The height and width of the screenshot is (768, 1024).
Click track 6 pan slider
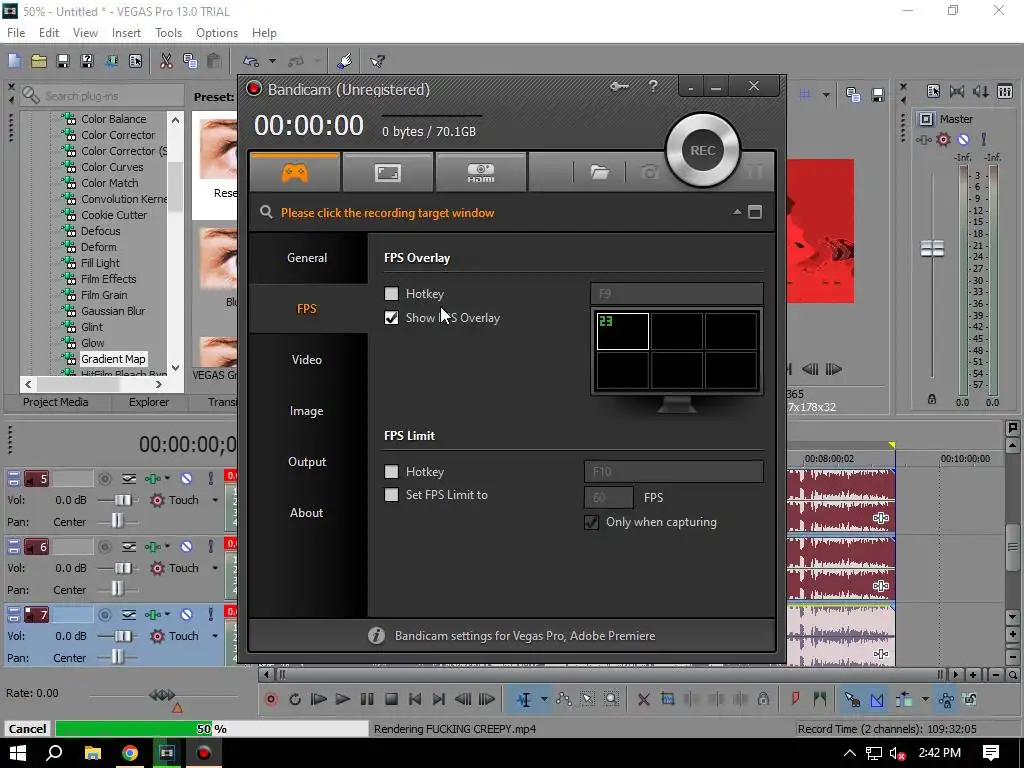coord(117,590)
